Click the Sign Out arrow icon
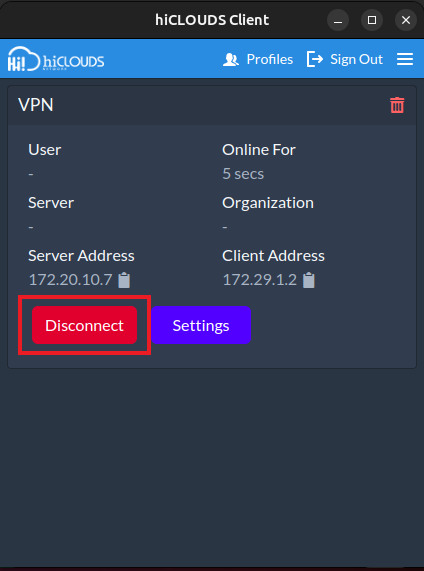This screenshot has width=424, height=571. point(315,59)
